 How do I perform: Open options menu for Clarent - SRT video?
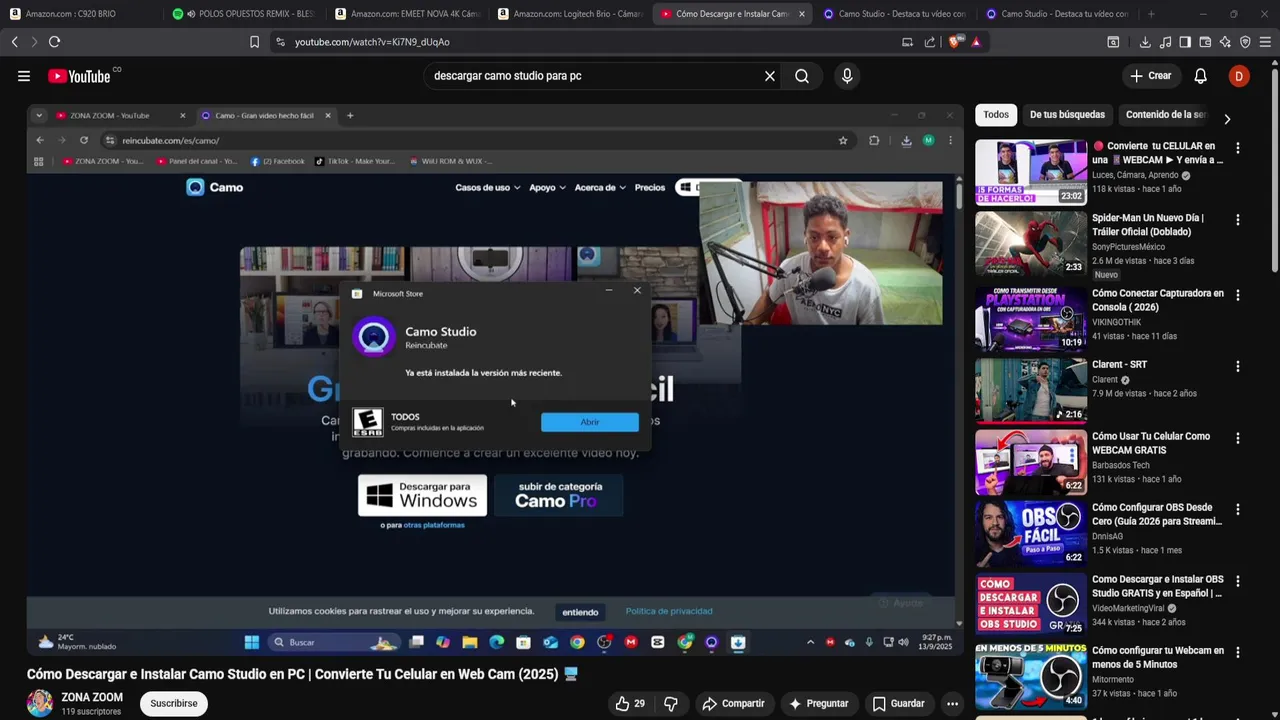(1238, 367)
